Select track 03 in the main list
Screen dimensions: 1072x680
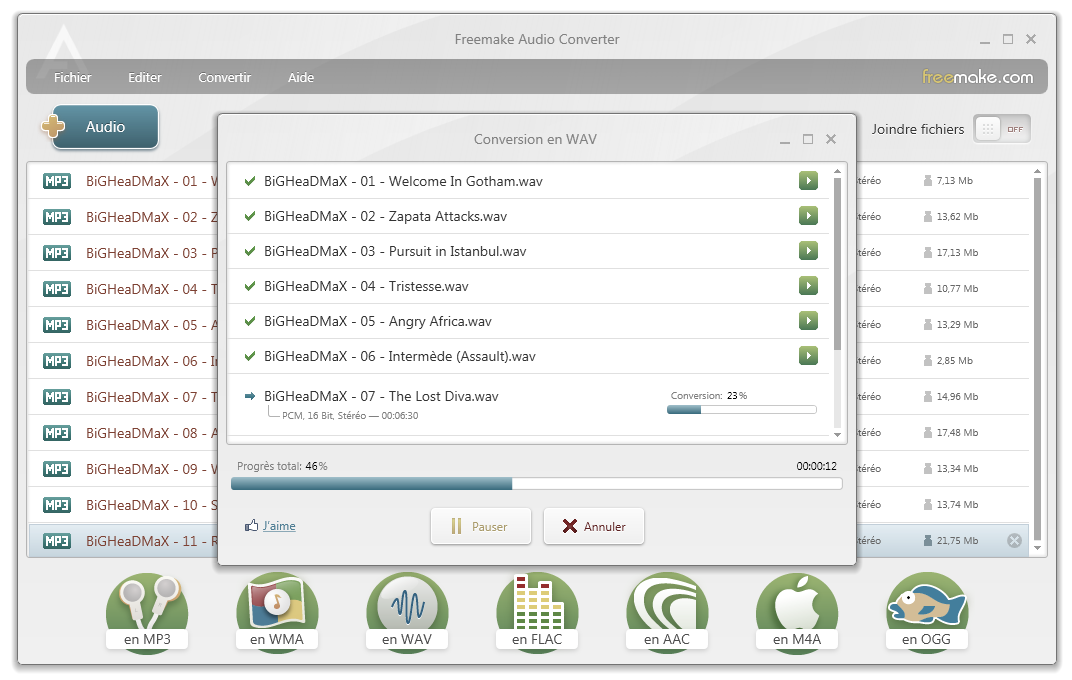point(123,253)
